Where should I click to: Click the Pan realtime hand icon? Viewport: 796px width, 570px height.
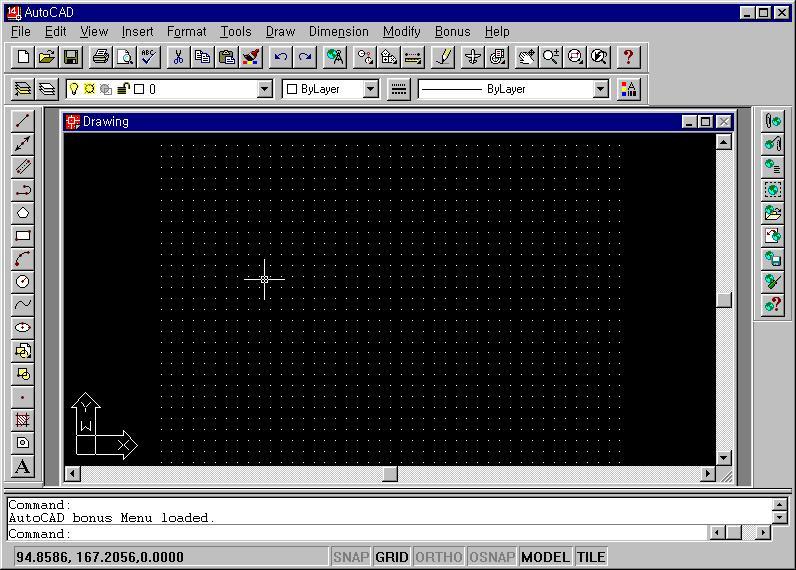tap(526, 57)
